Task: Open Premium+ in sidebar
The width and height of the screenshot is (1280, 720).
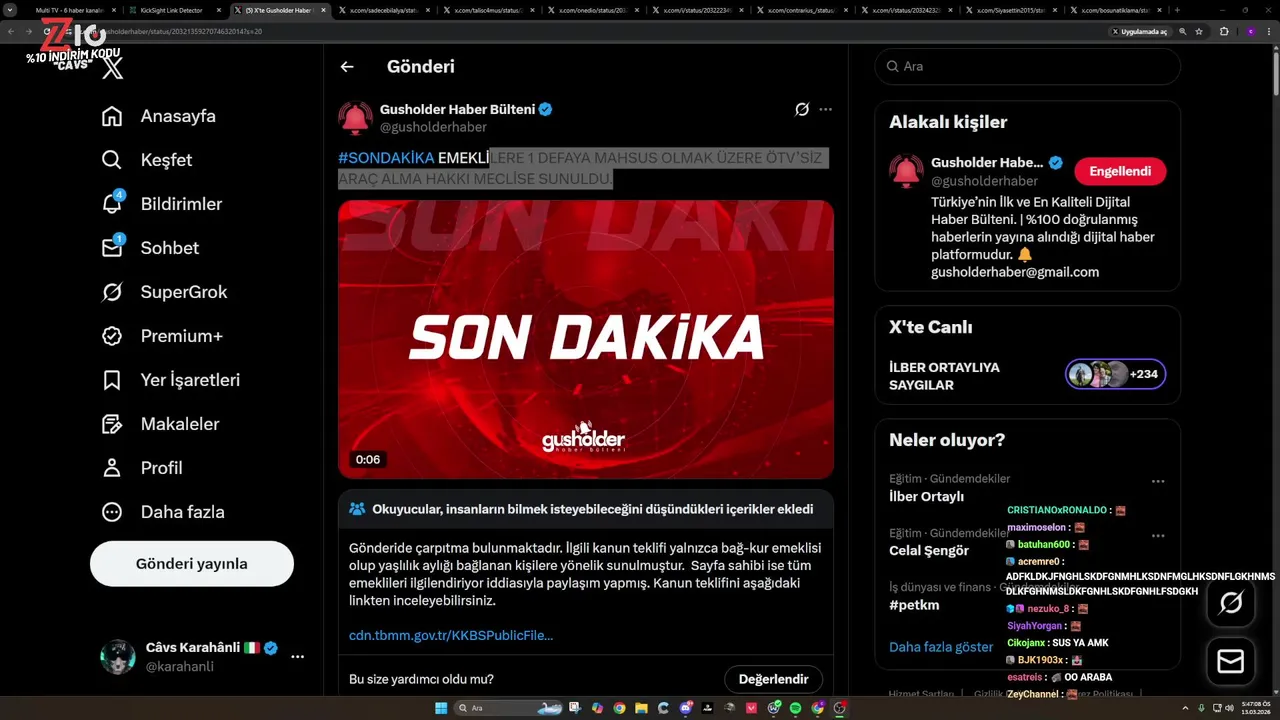Action: coord(162,336)
